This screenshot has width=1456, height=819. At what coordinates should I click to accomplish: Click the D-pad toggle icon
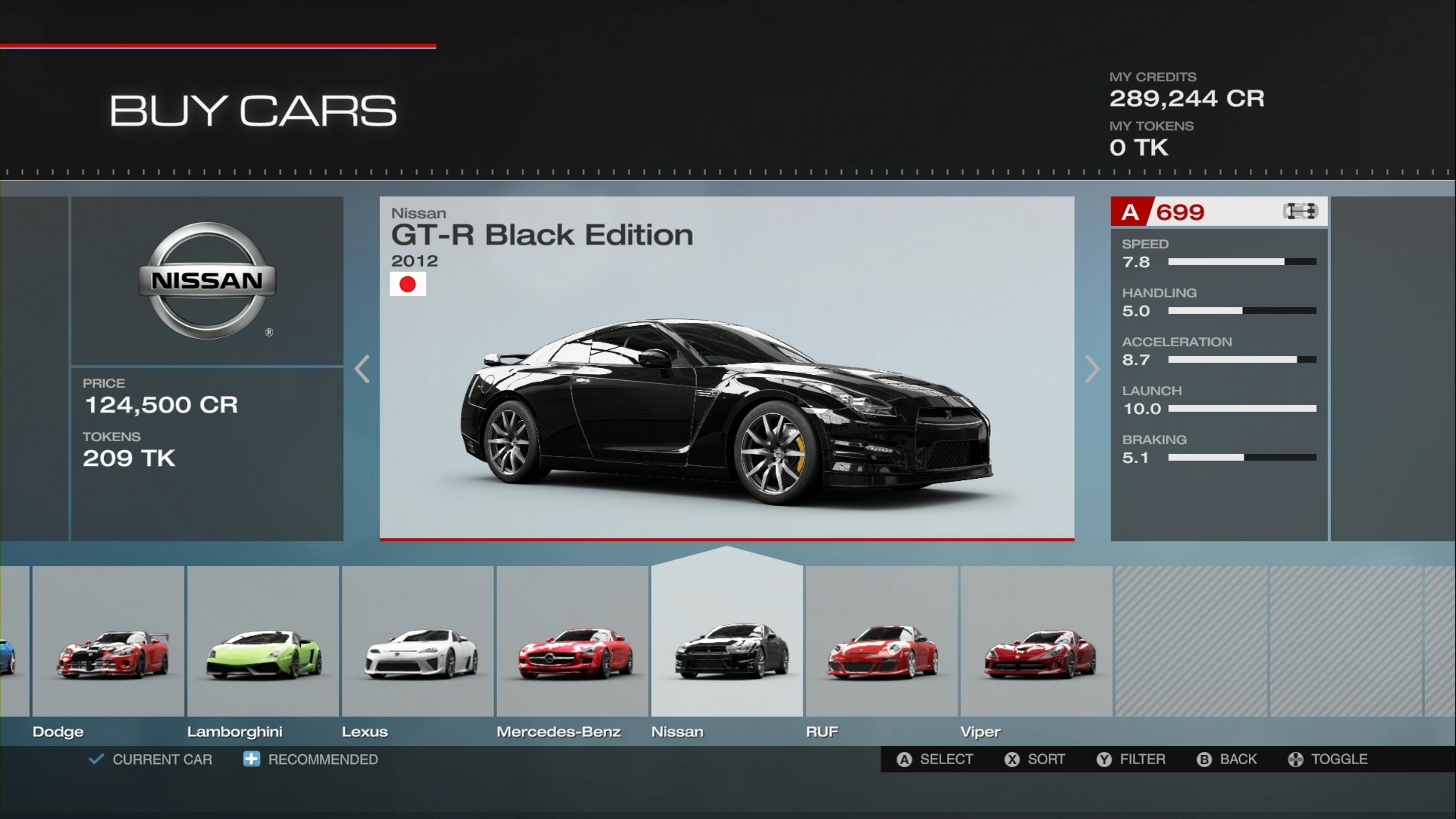pos(1295,760)
